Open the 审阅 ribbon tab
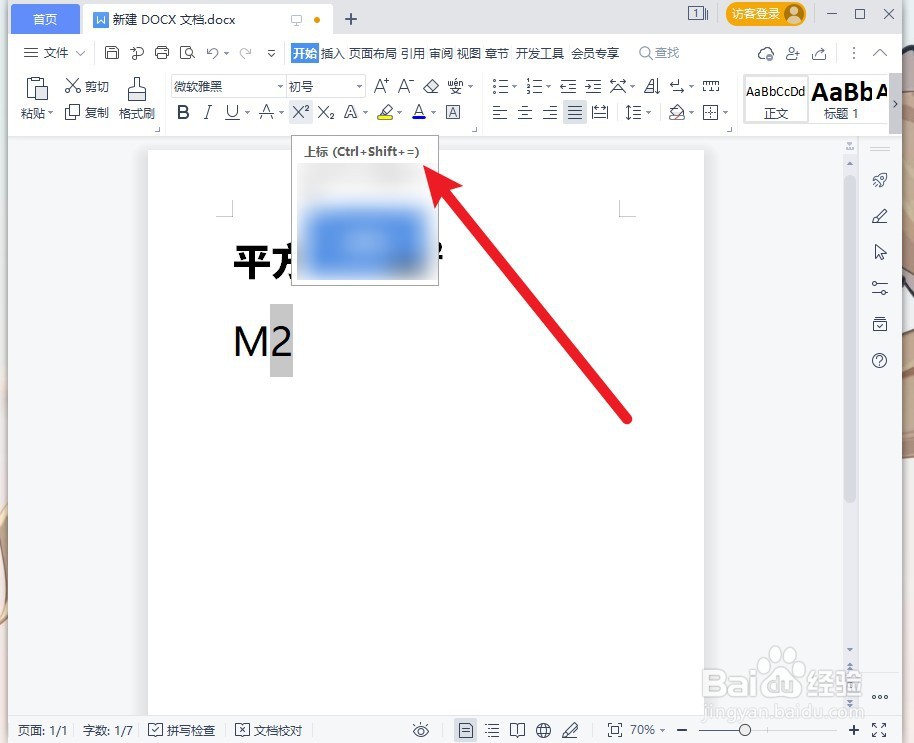Viewport: 914px width, 743px height. (440, 53)
